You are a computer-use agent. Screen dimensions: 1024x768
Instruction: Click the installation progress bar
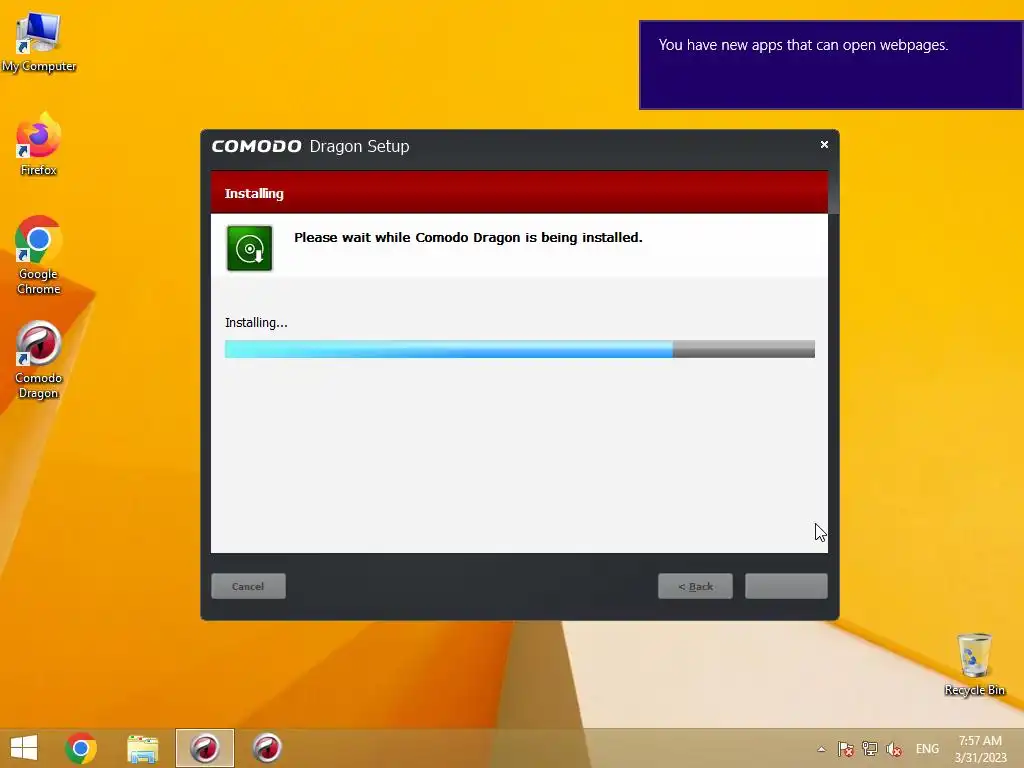point(520,349)
